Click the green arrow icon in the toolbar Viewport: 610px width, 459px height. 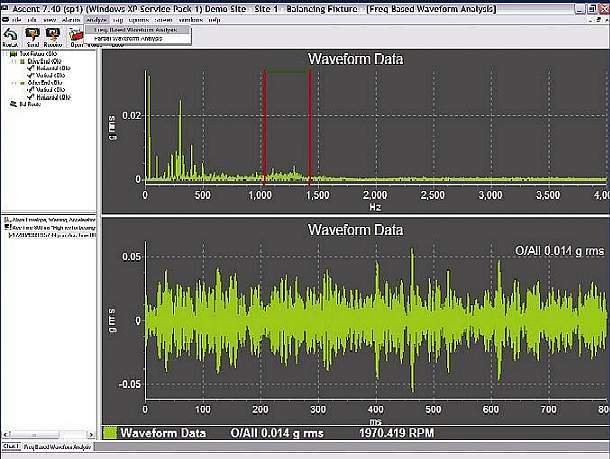[10, 35]
